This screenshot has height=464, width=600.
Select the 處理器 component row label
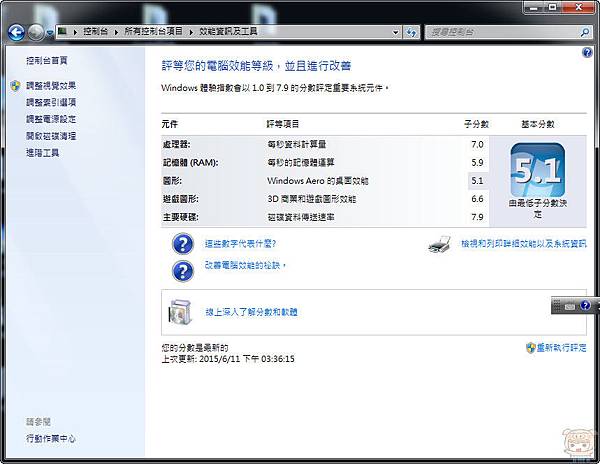coord(176,145)
